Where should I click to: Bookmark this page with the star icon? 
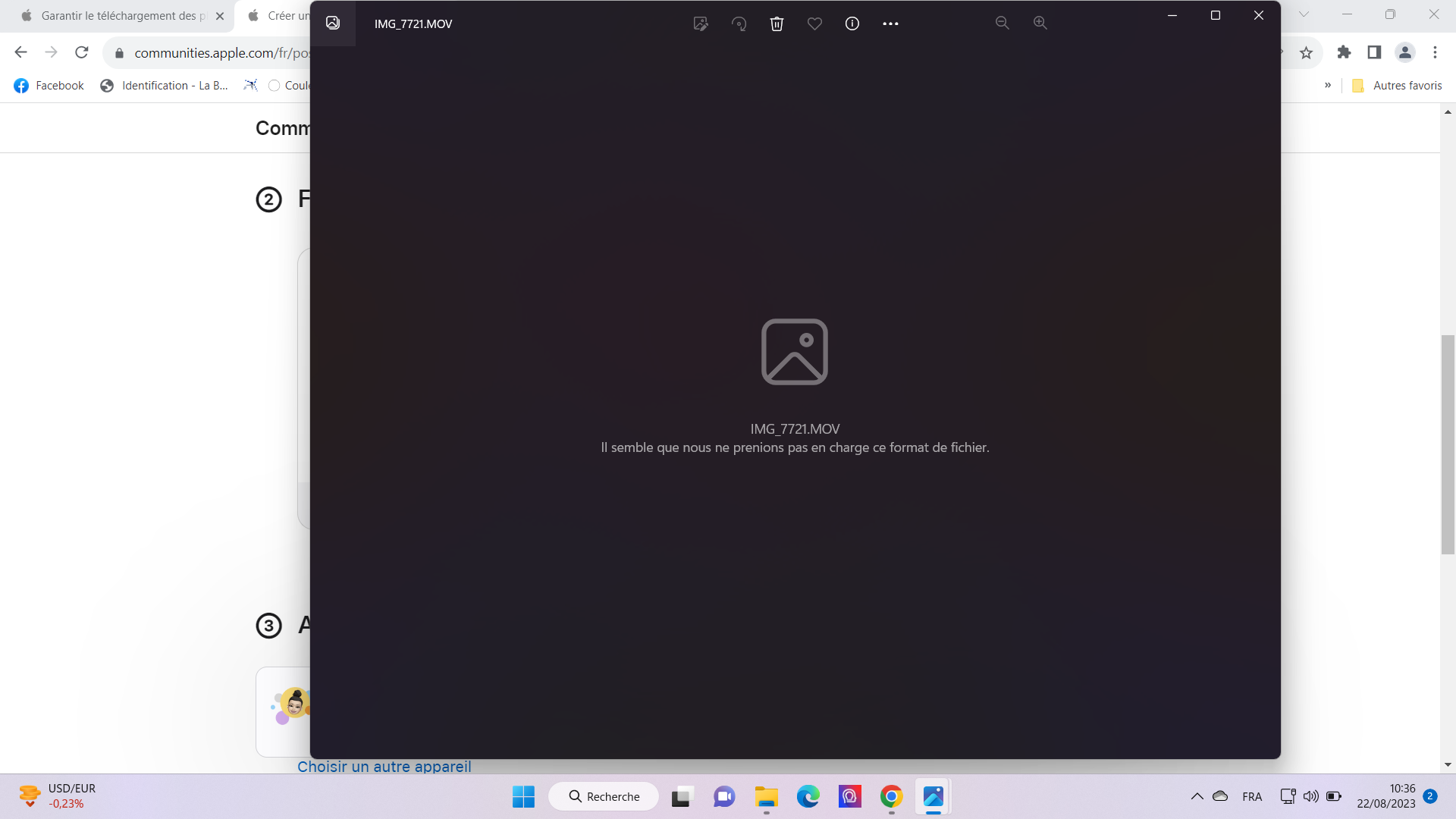[1306, 52]
